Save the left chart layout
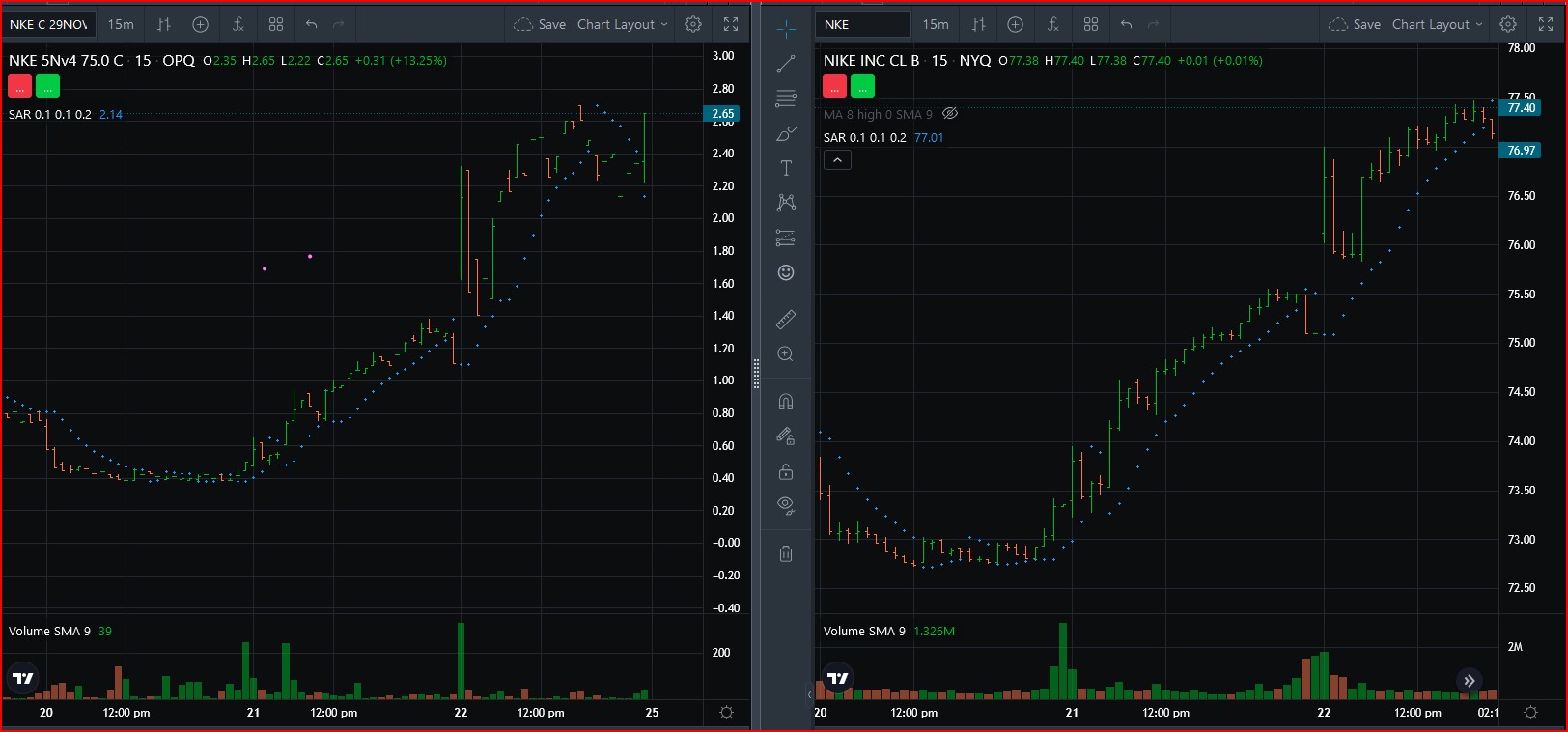This screenshot has width=1568, height=732. (541, 24)
